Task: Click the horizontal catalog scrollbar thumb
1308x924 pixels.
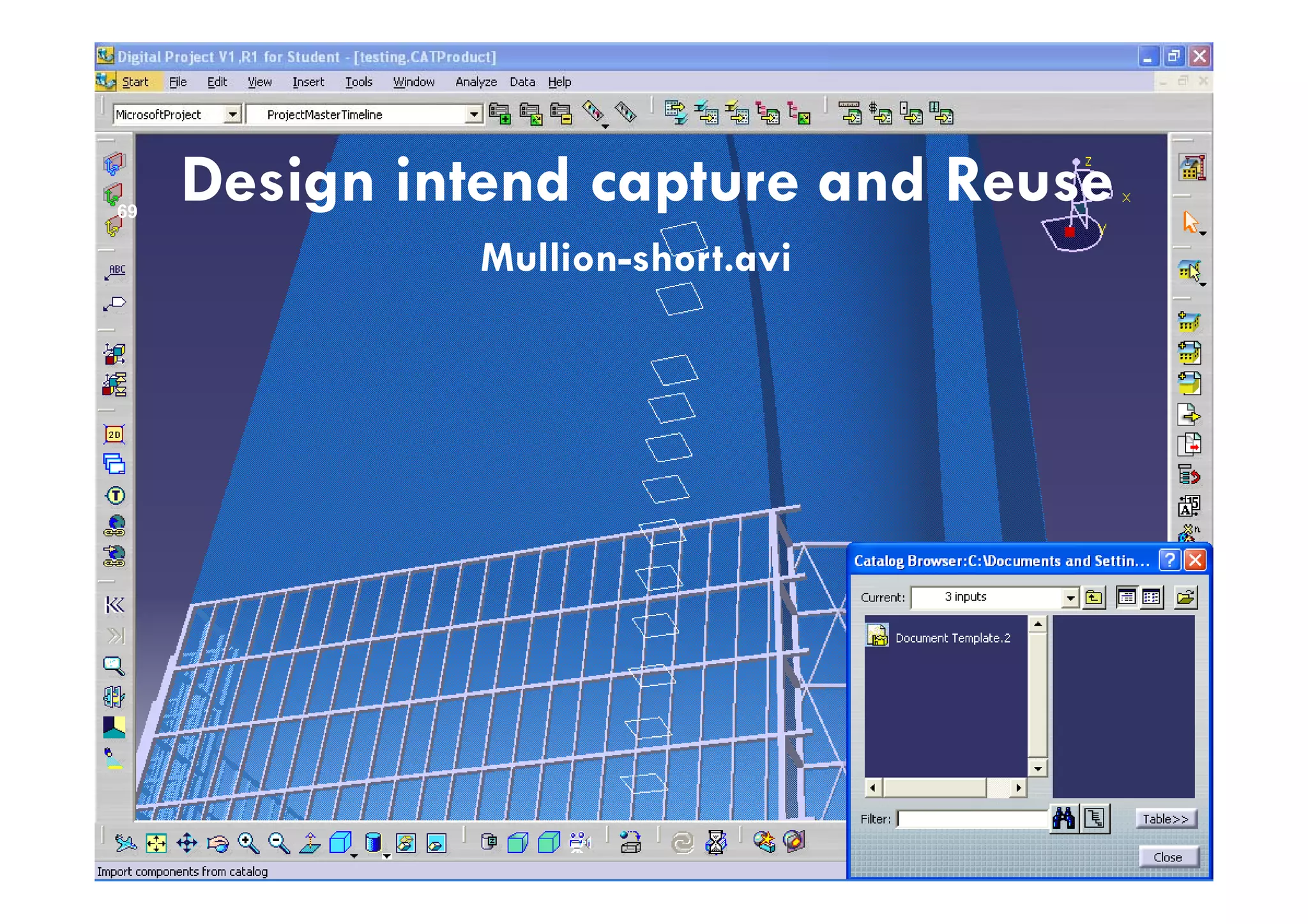Action: click(935, 788)
